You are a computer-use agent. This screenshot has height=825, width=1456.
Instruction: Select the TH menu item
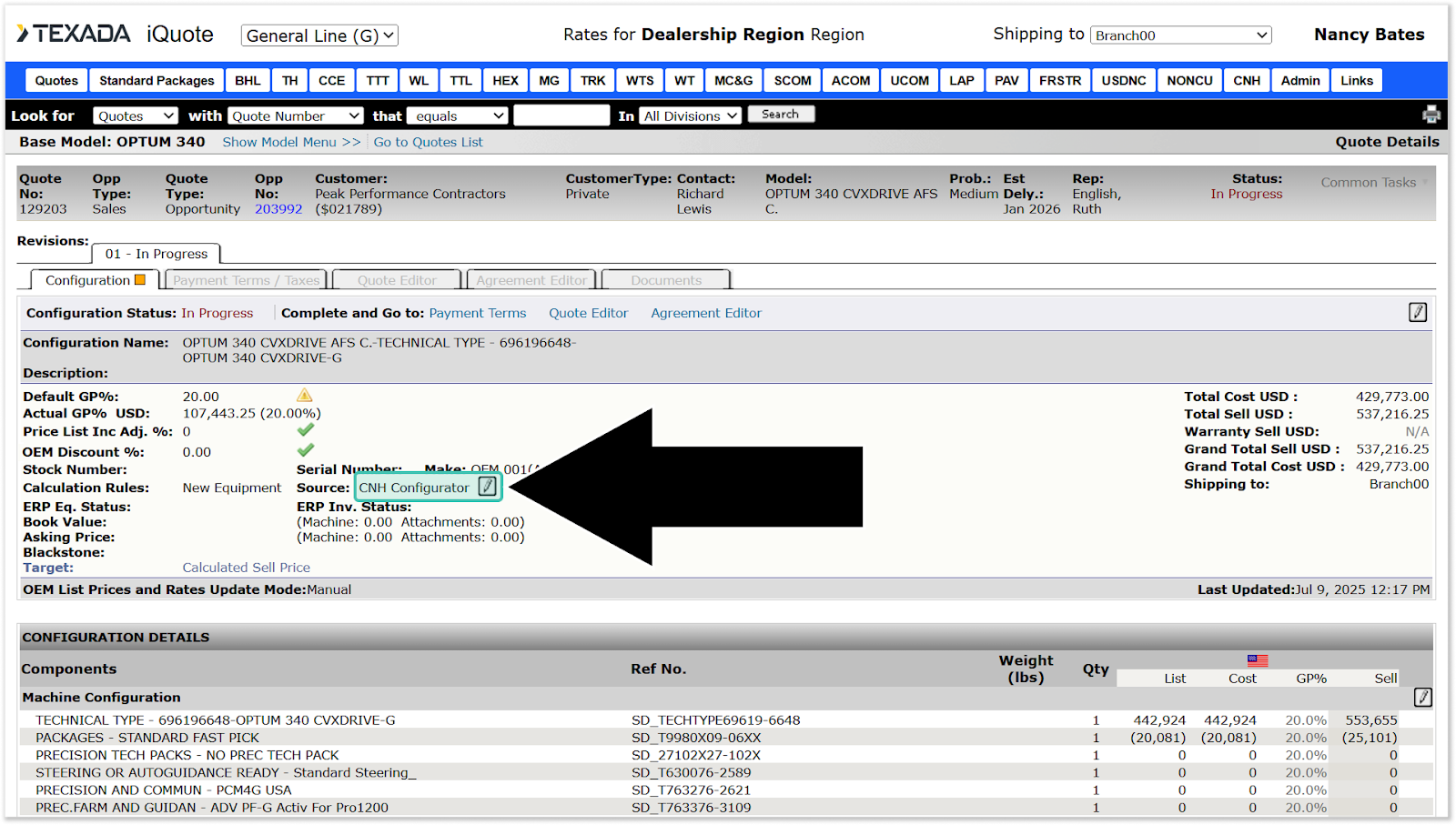[290, 80]
